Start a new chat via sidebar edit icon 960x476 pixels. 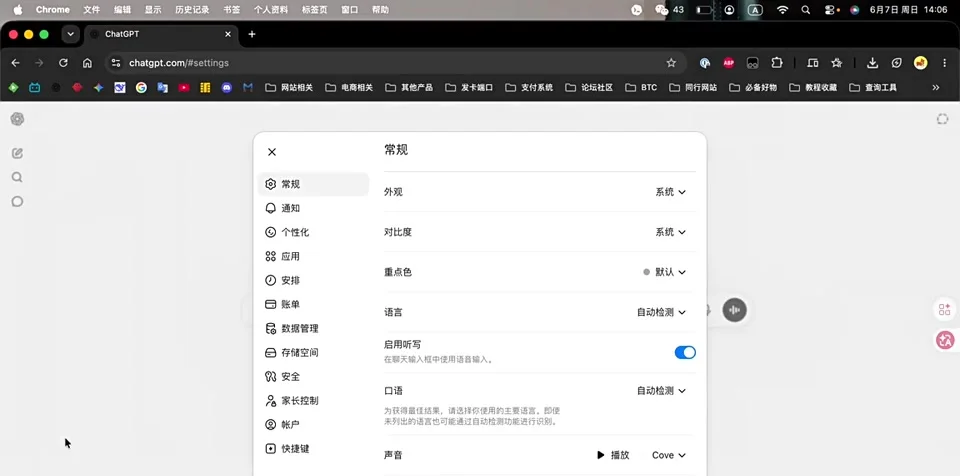click(17, 153)
